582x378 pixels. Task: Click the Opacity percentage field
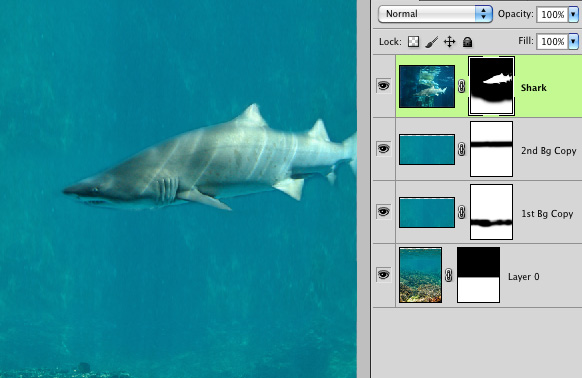pyautogui.click(x=552, y=14)
